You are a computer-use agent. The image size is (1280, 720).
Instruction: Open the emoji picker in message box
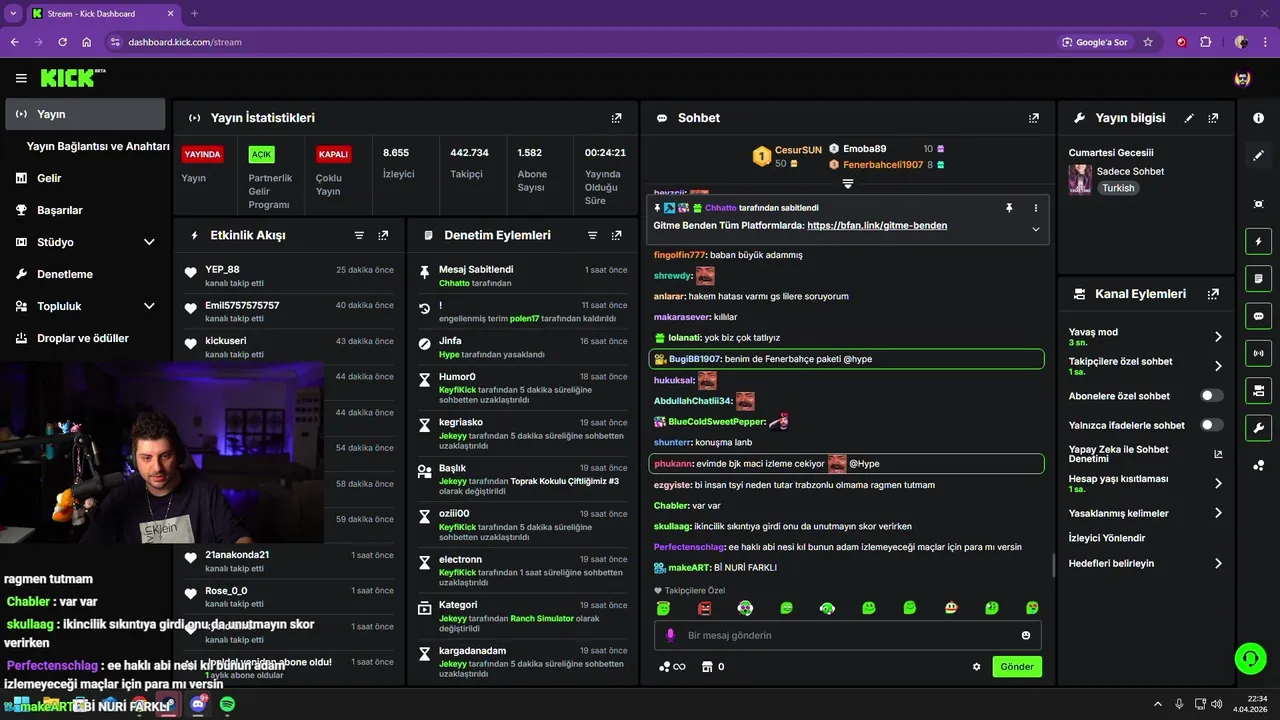1026,635
